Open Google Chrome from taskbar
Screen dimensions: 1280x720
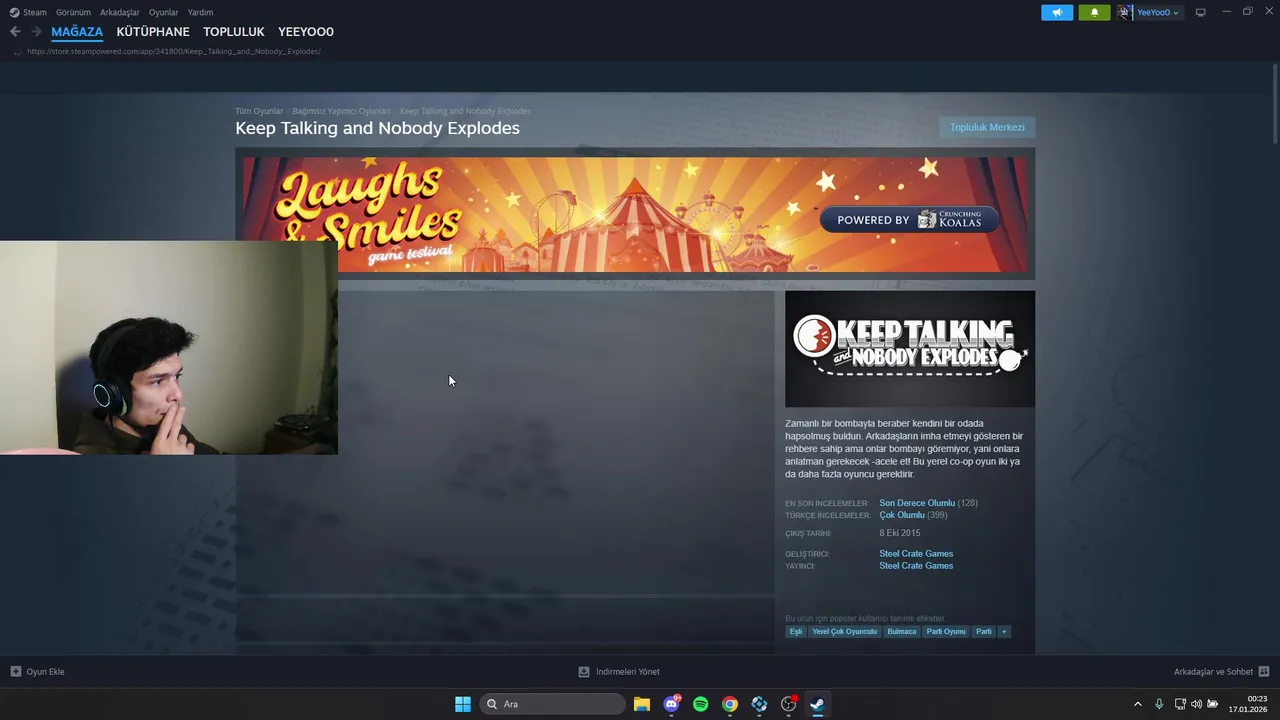[x=730, y=704]
